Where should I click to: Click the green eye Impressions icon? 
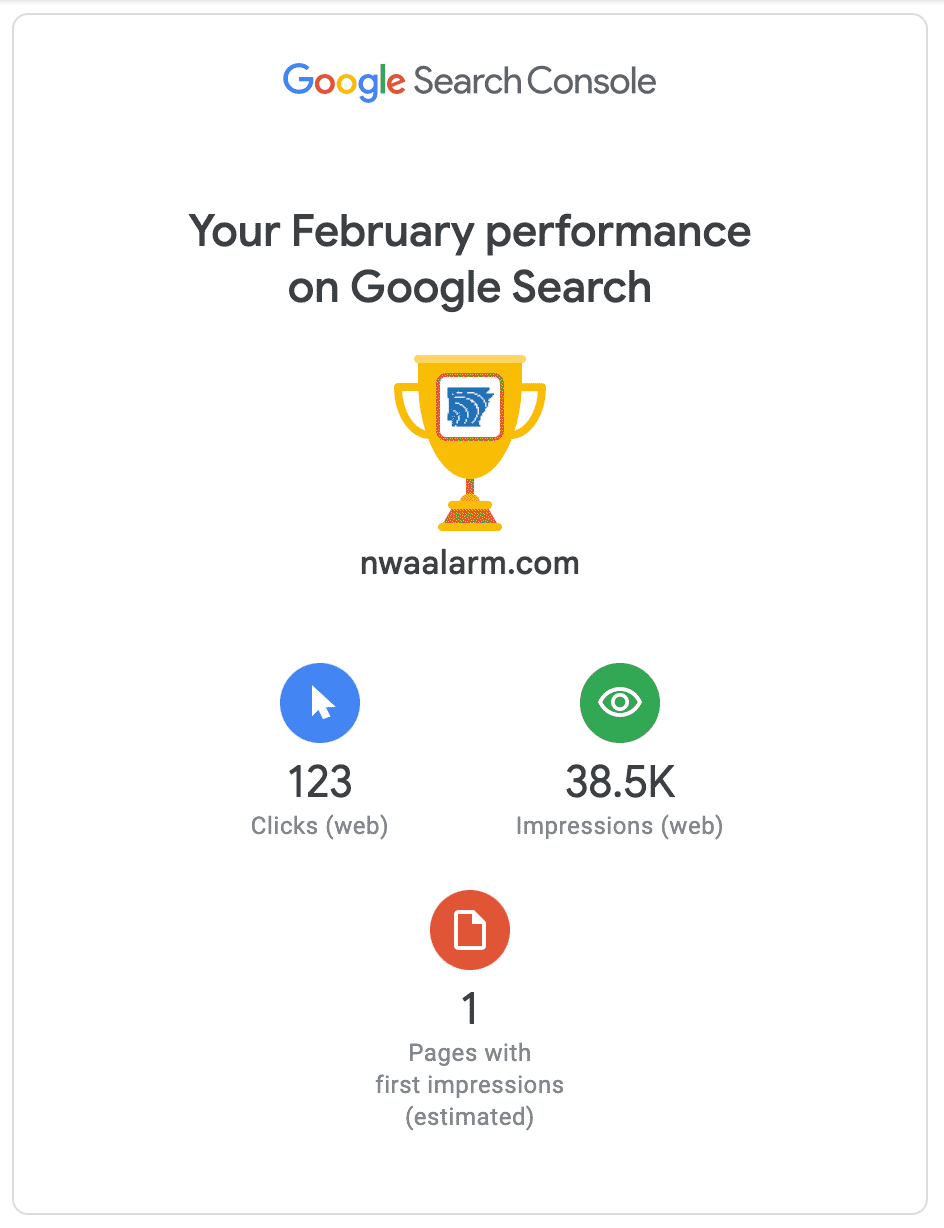tap(620, 703)
